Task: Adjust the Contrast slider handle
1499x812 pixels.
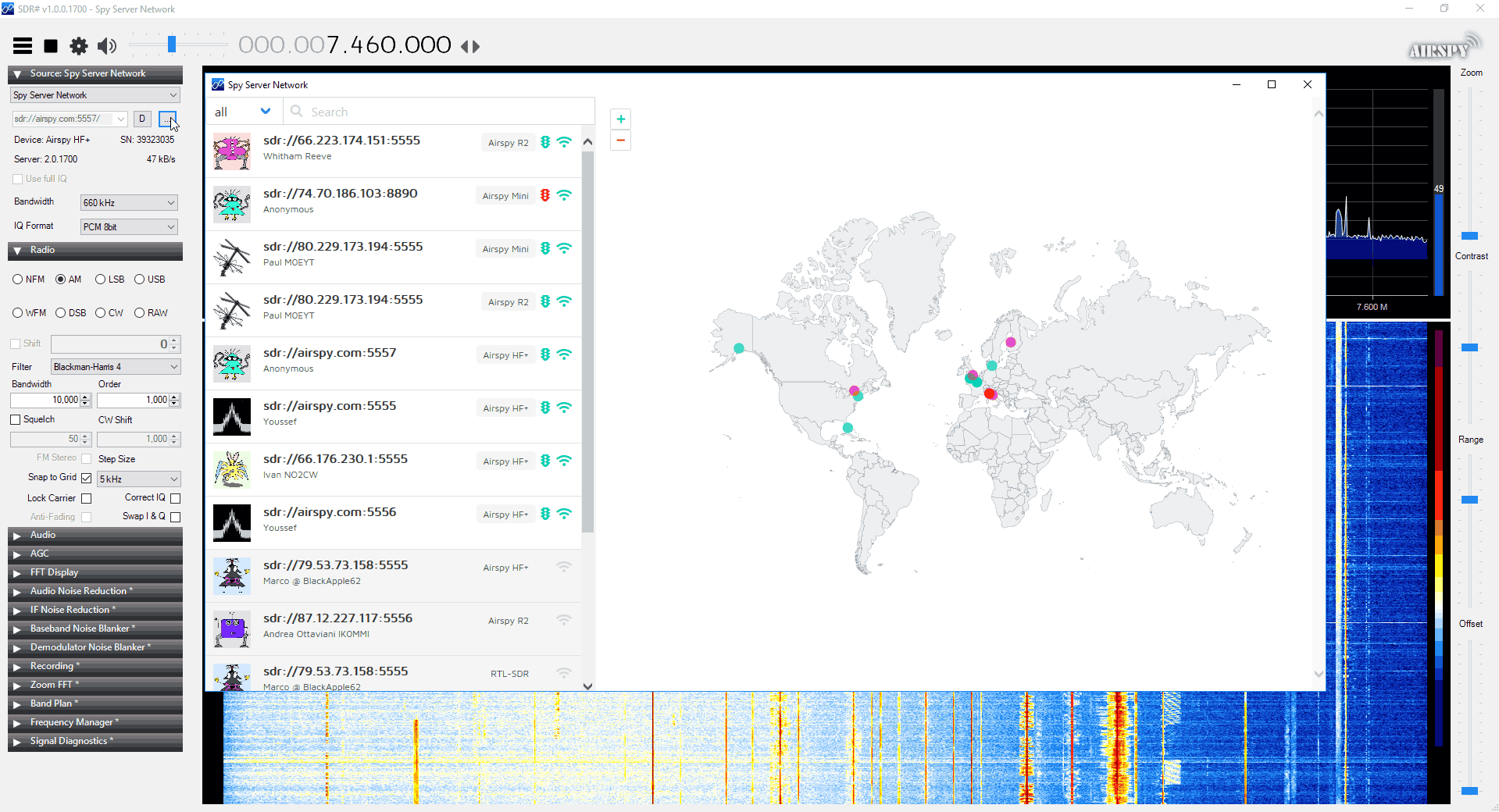Action: 1469,347
